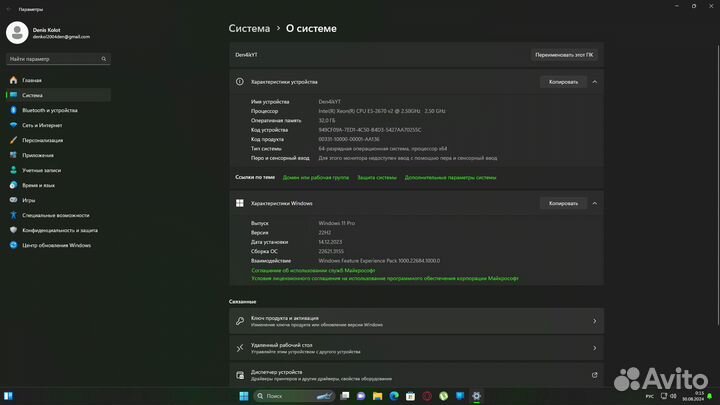Open Сеть и Интернет section

coord(42,125)
